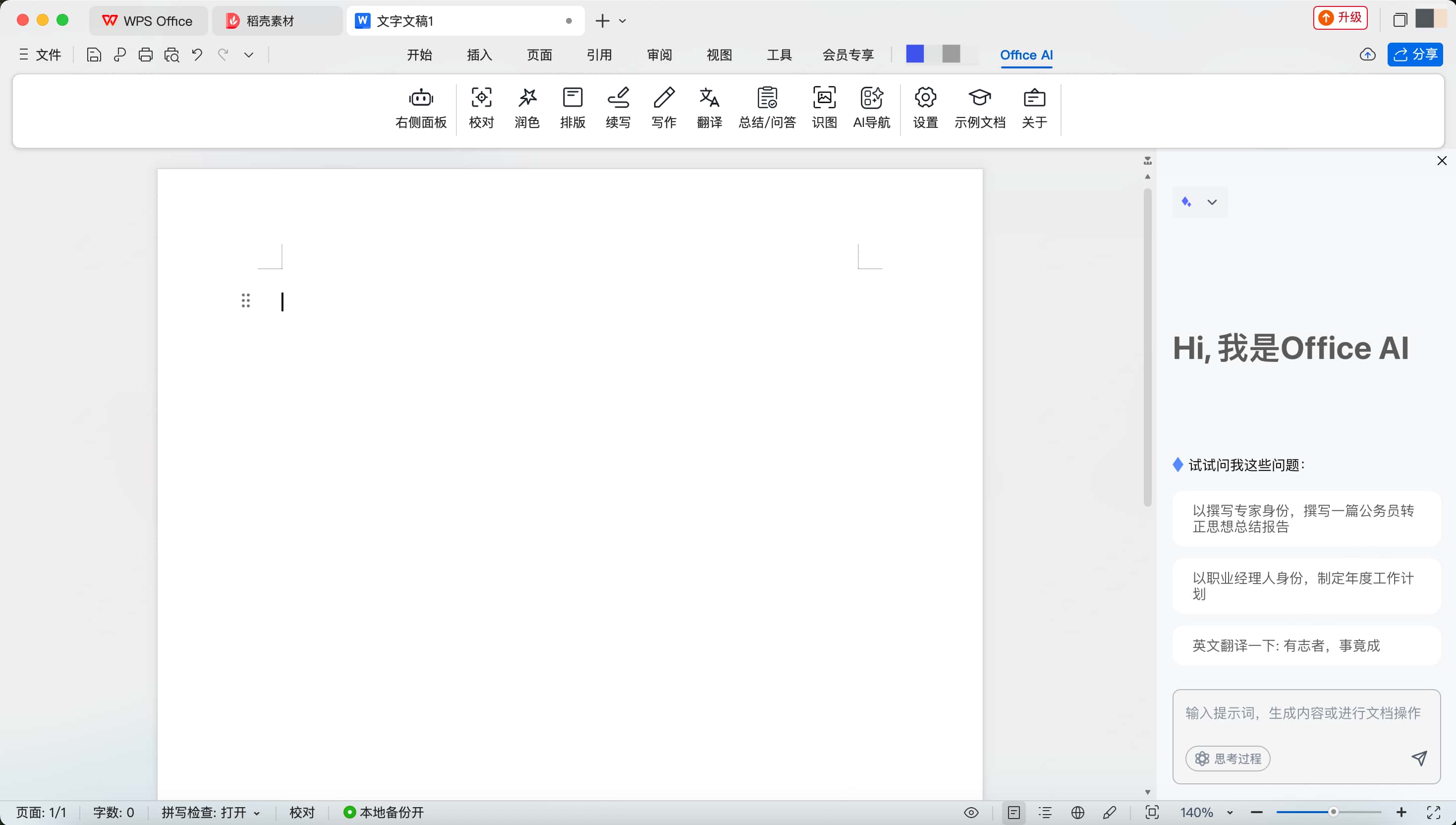Start the 续写 continue-writing tool
This screenshot has height=825, width=1456.
coord(618,108)
